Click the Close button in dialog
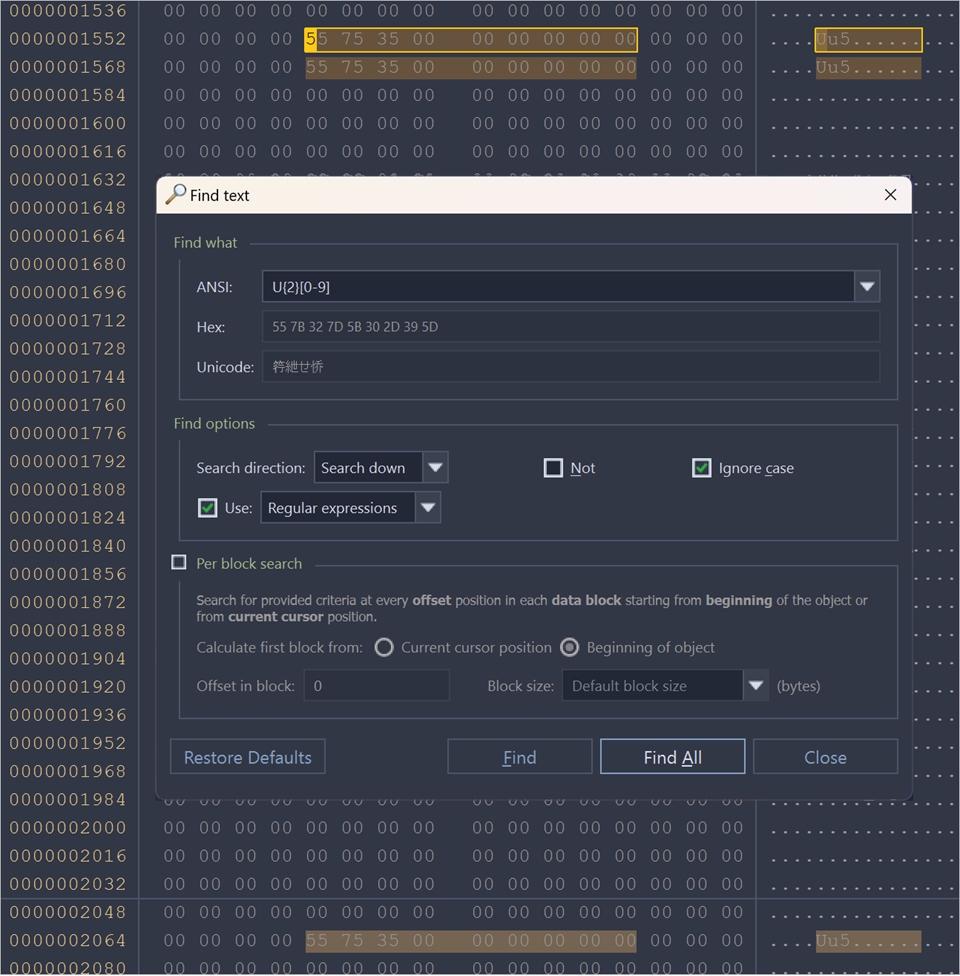This screenshot has width=960, height=976. tap(825, 757)
